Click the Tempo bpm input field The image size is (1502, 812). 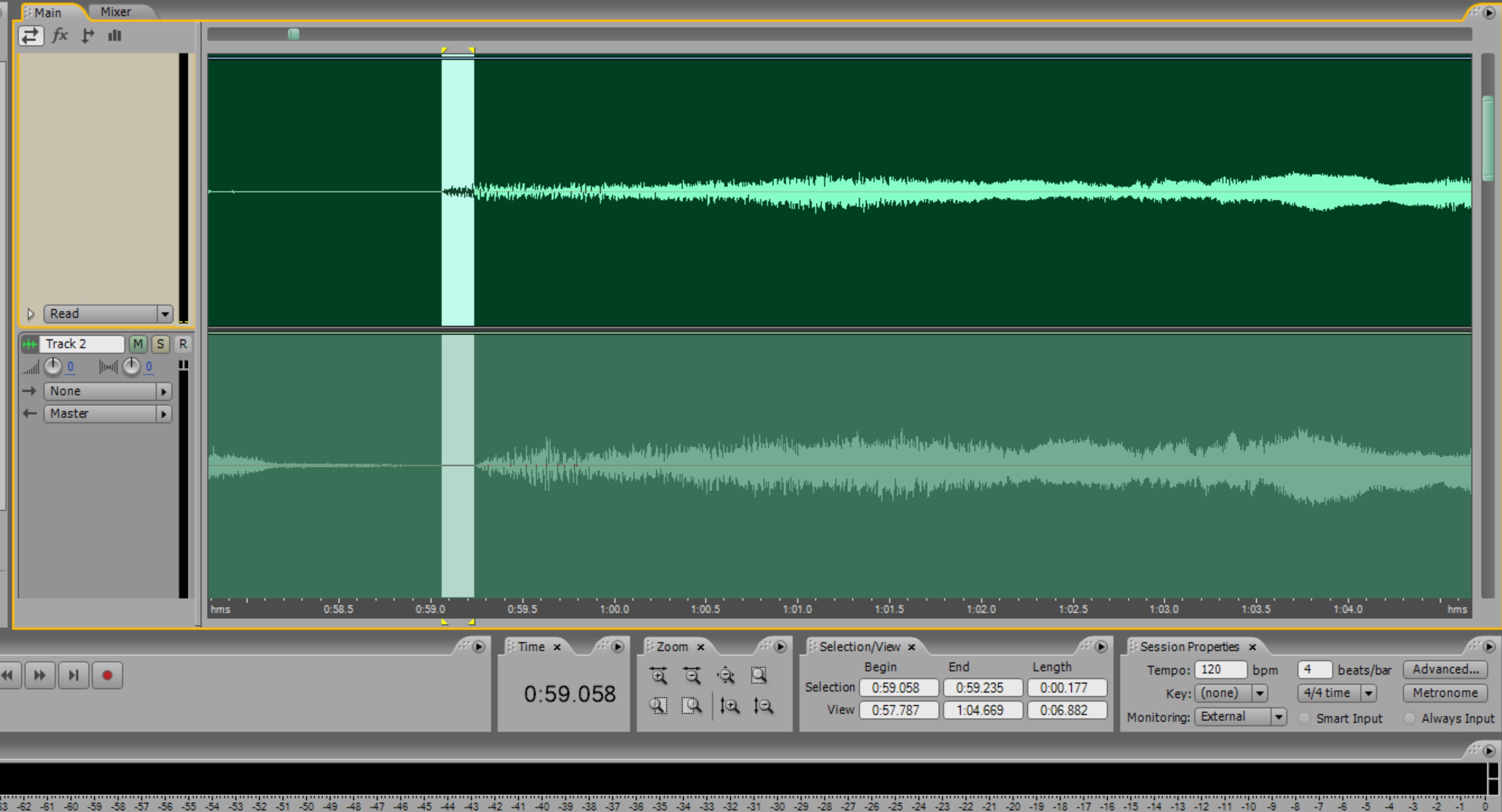1220,669
